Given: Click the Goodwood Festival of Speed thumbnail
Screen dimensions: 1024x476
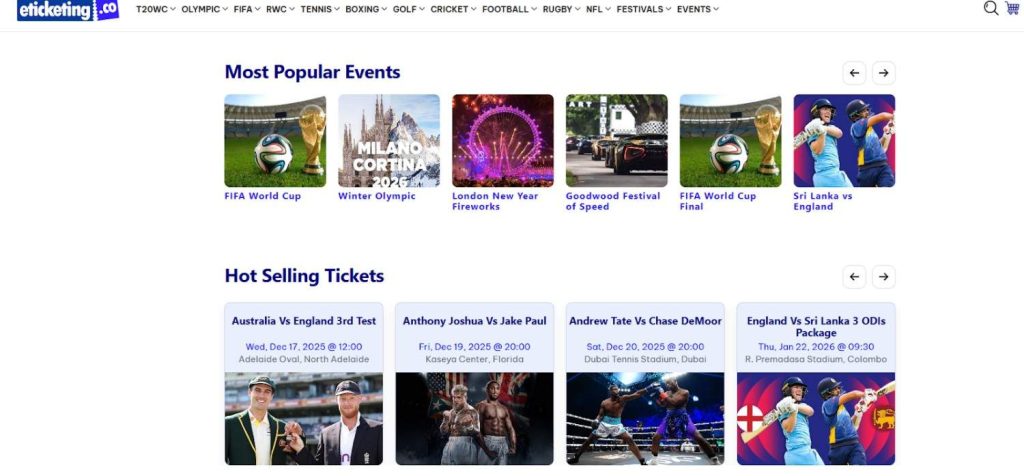Looking at the screenshot, I should [616, 141].
